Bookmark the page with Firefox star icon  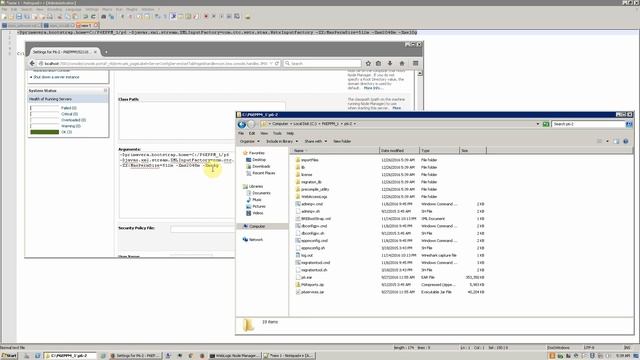point(368,63)
